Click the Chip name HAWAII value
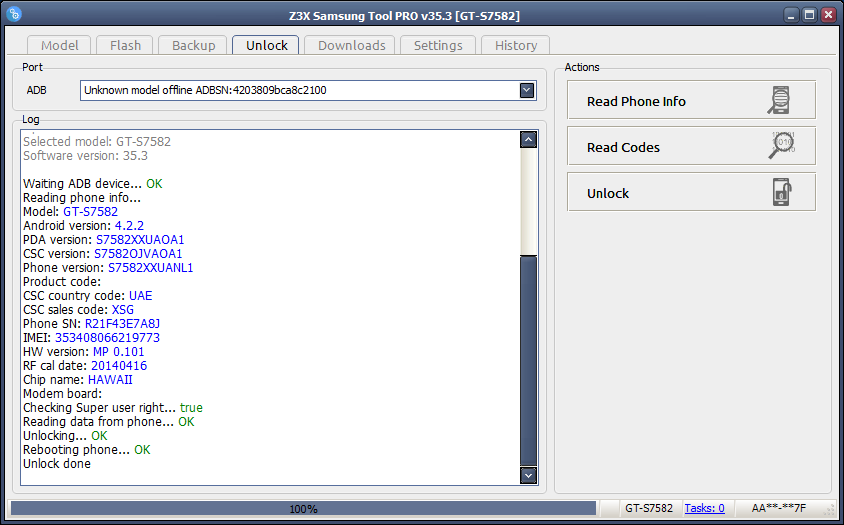Viewport: 844px width, 525px height. 110,380
